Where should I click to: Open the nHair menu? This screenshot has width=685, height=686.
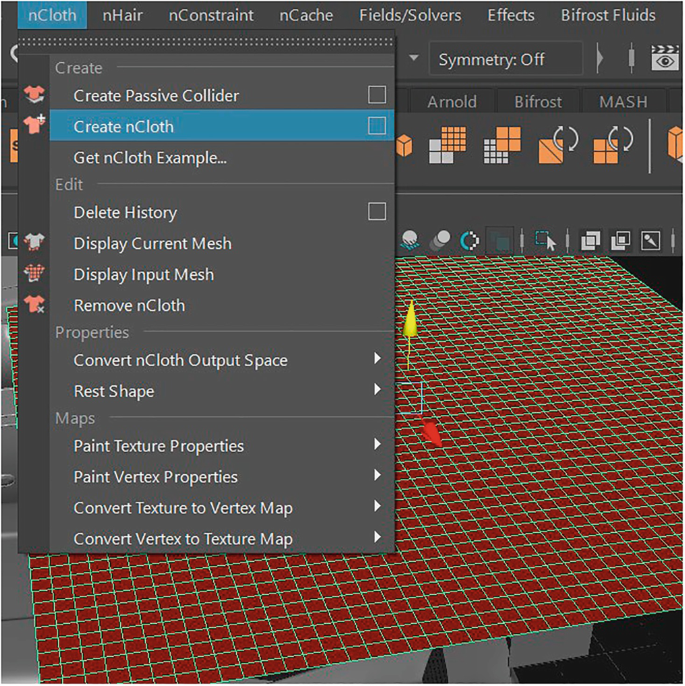click(124, 15)
